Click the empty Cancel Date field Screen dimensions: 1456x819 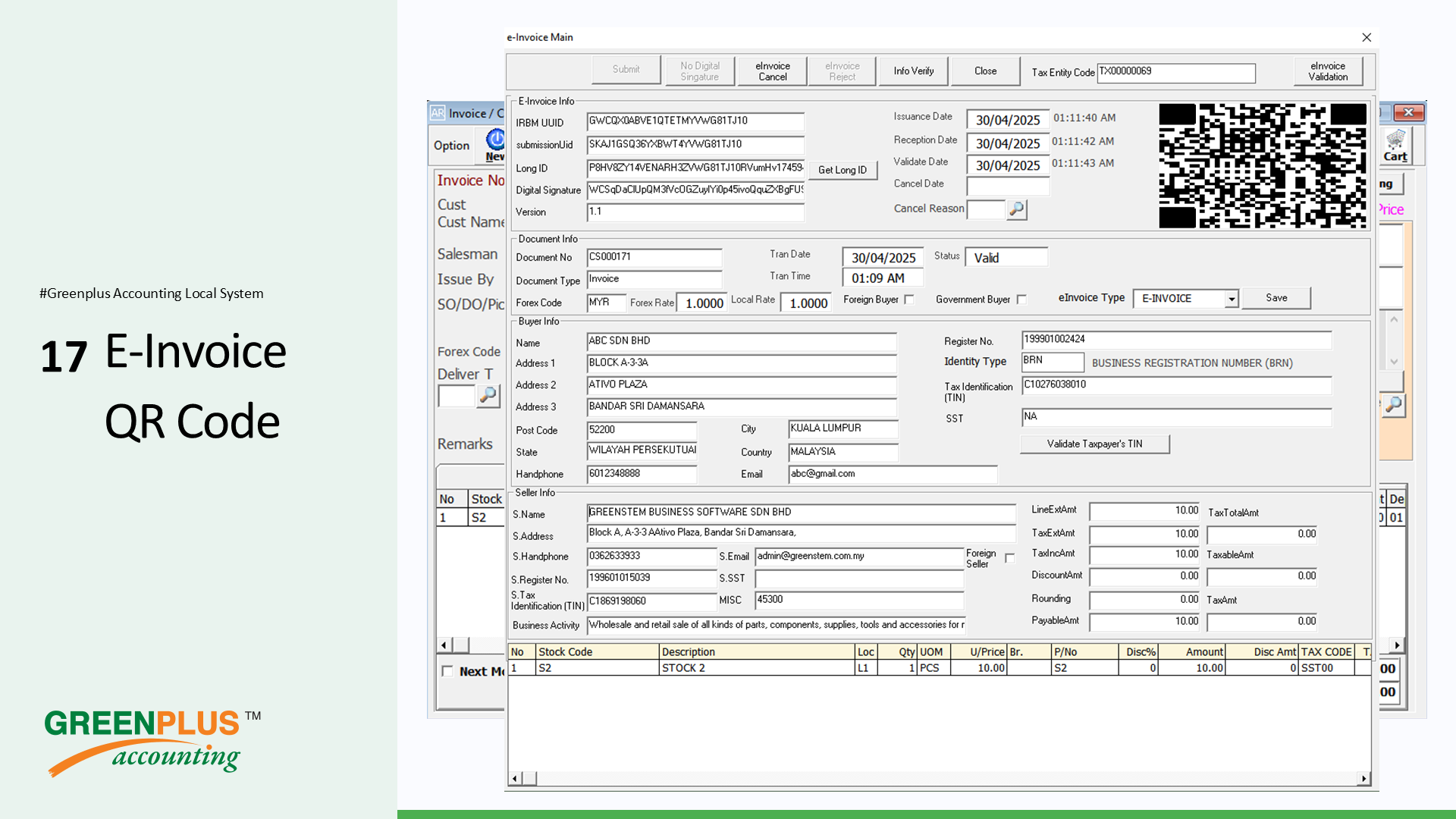coord(1008,185)
